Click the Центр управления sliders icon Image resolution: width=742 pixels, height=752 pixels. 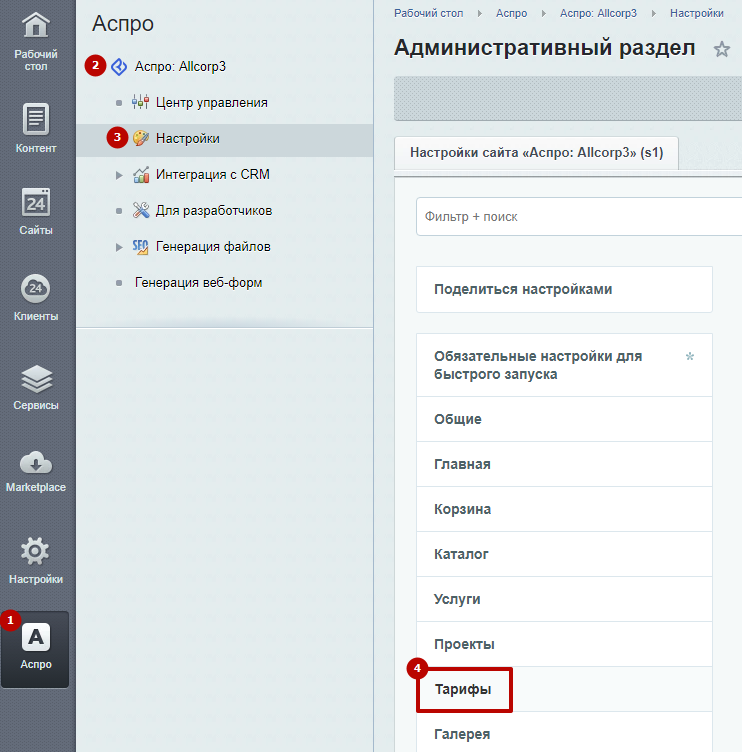click(x=141, y=102)
